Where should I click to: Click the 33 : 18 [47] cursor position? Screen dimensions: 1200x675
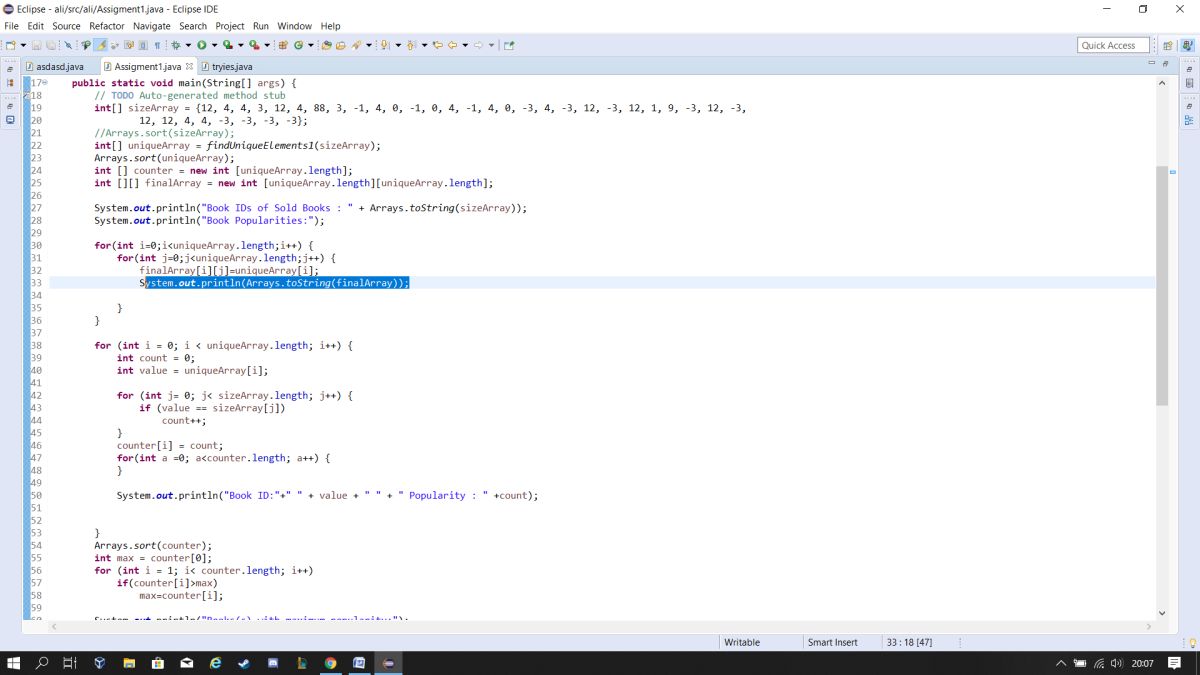[910, 642]
